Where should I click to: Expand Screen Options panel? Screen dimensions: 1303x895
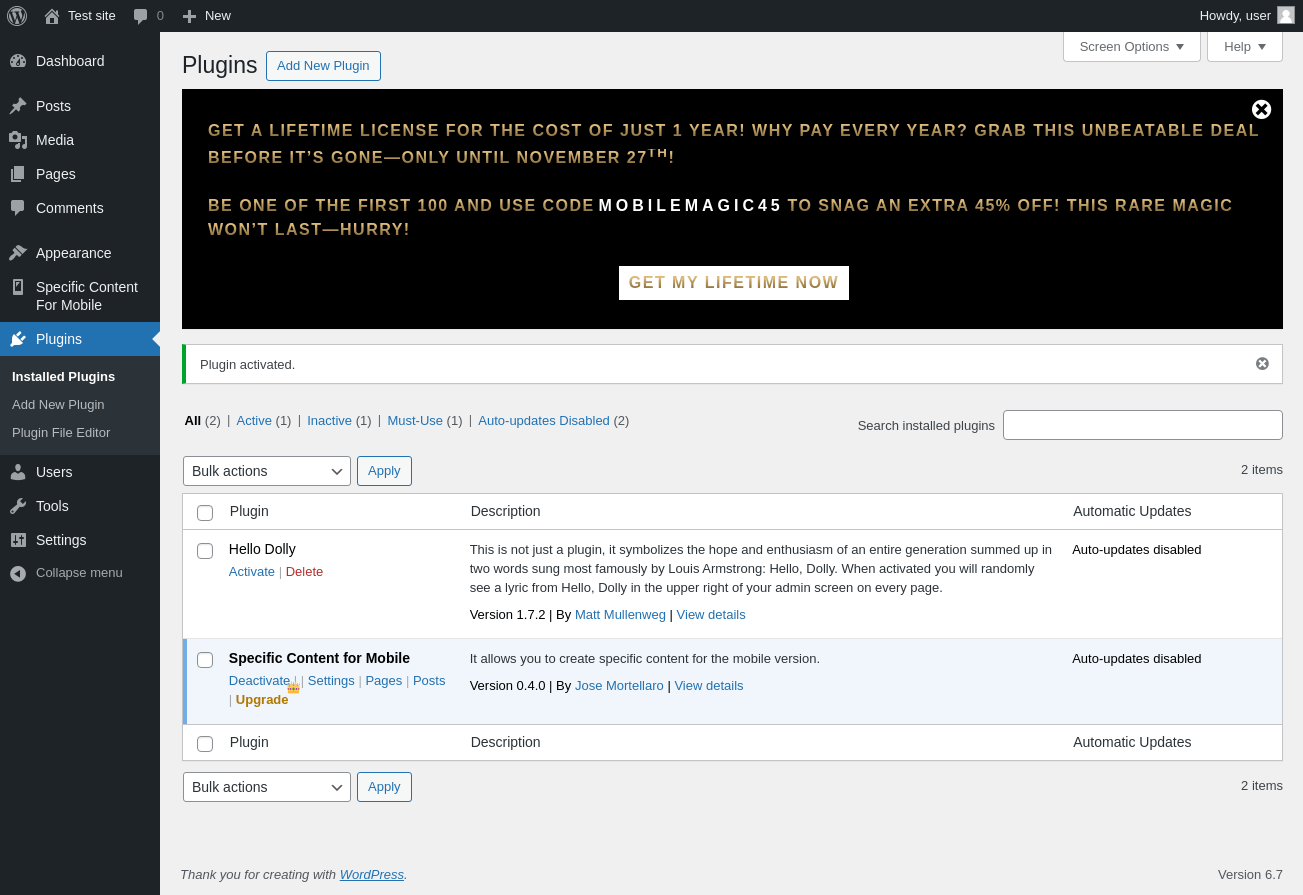pyautogui.click(x=1132, y=46)
